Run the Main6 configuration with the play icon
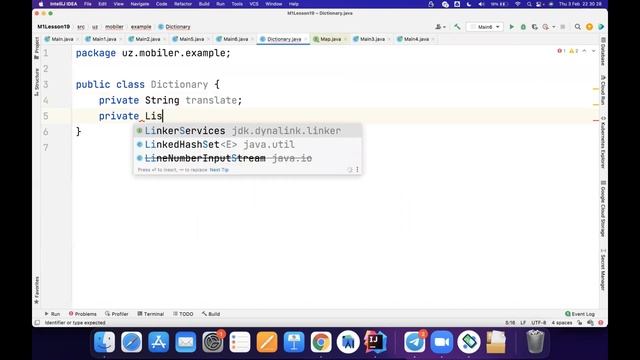Viewport: 640px width, 360px height. (x=511, y=27)
